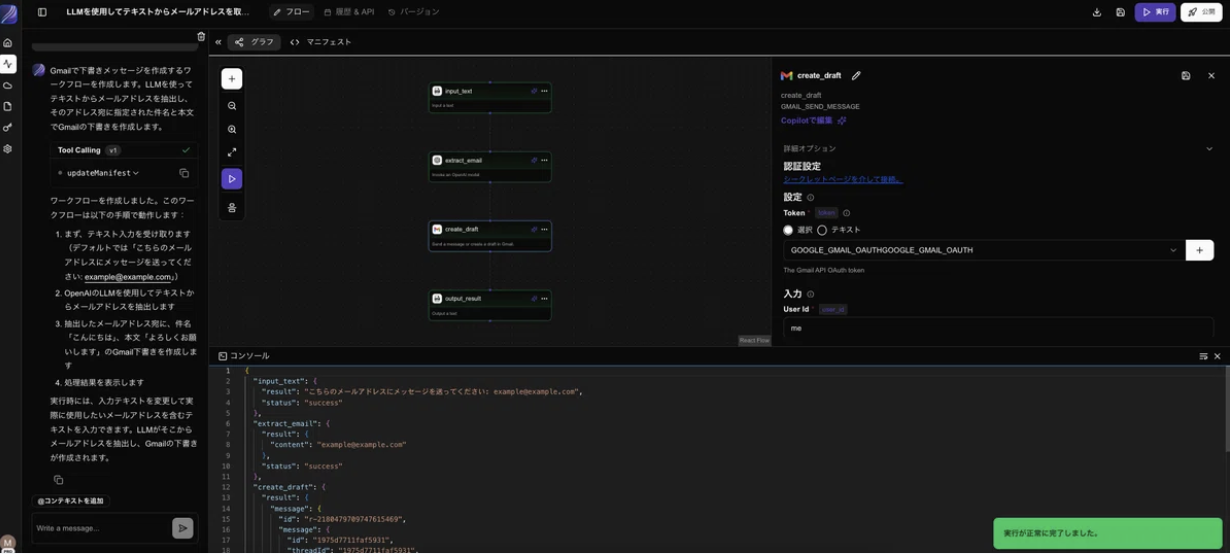1230x554 pixels.
Task: Expand the updateManifest tool call
Action: click(x=103, y=173)
